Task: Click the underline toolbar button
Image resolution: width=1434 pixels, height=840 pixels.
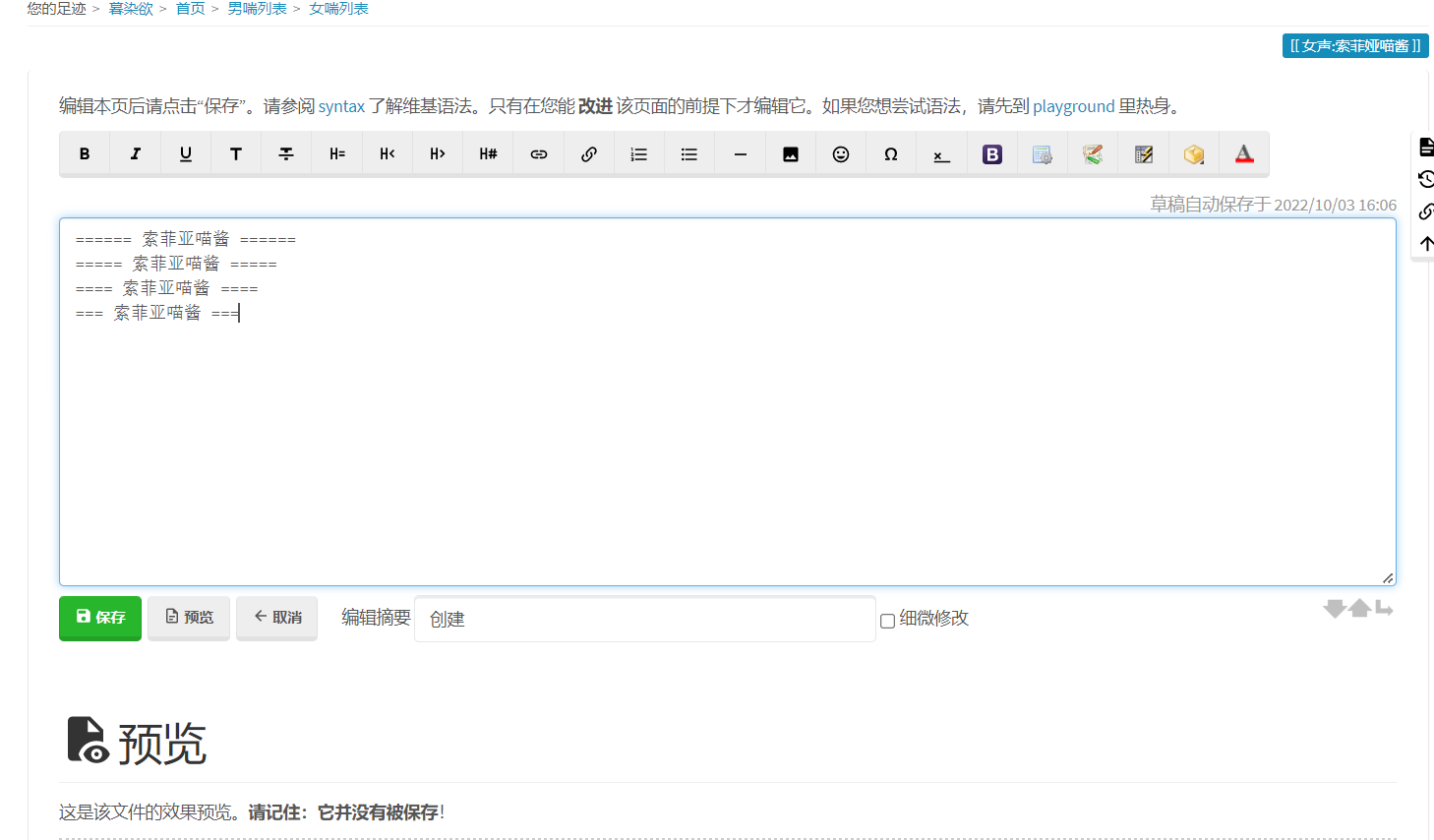Action: [186, 154]
